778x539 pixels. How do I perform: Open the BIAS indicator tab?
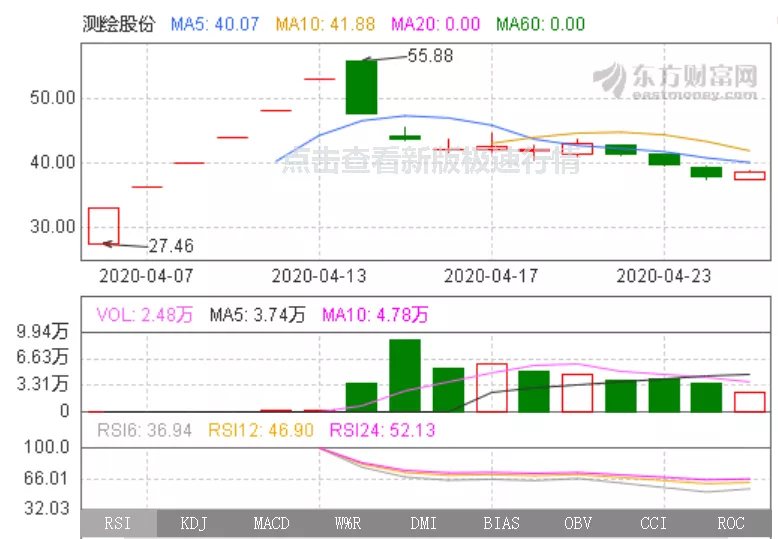(x=501, y=524)
